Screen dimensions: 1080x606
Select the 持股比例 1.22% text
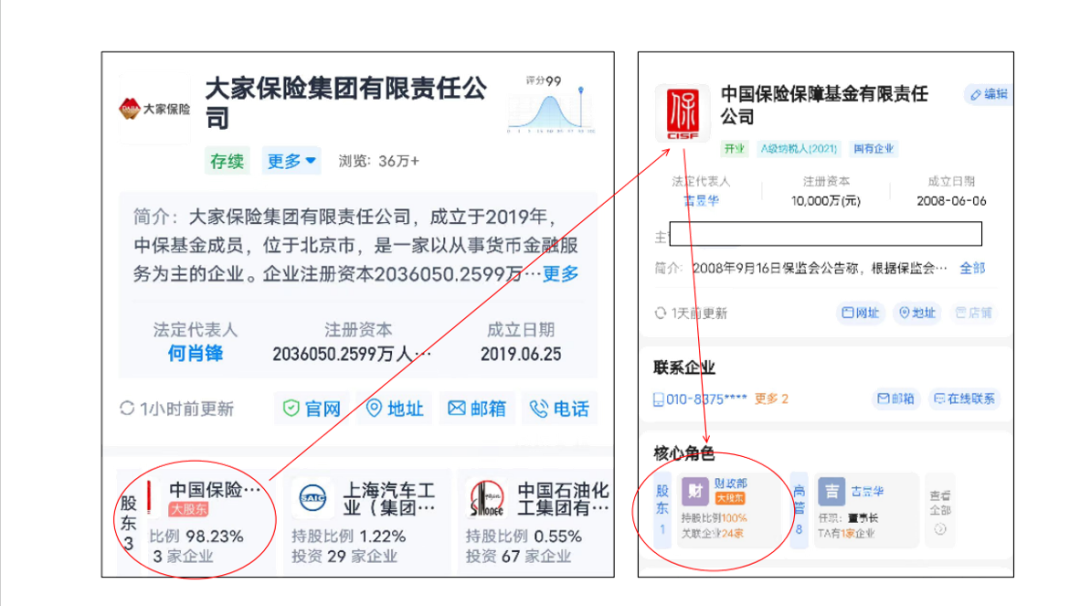(349, 536)
